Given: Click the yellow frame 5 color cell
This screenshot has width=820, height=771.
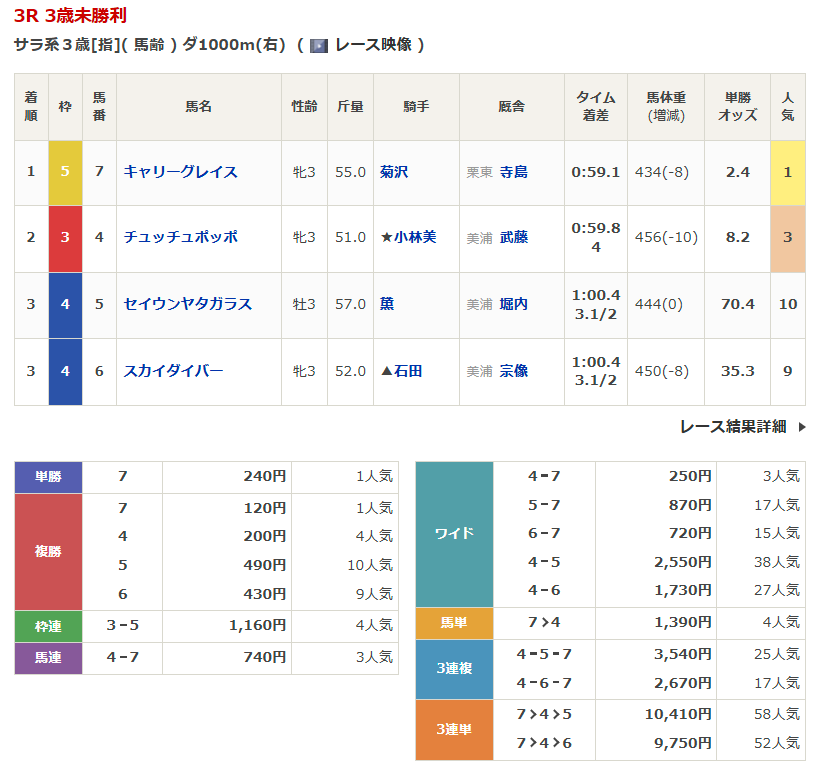Looking at the screenshot, I should [65, 172].
